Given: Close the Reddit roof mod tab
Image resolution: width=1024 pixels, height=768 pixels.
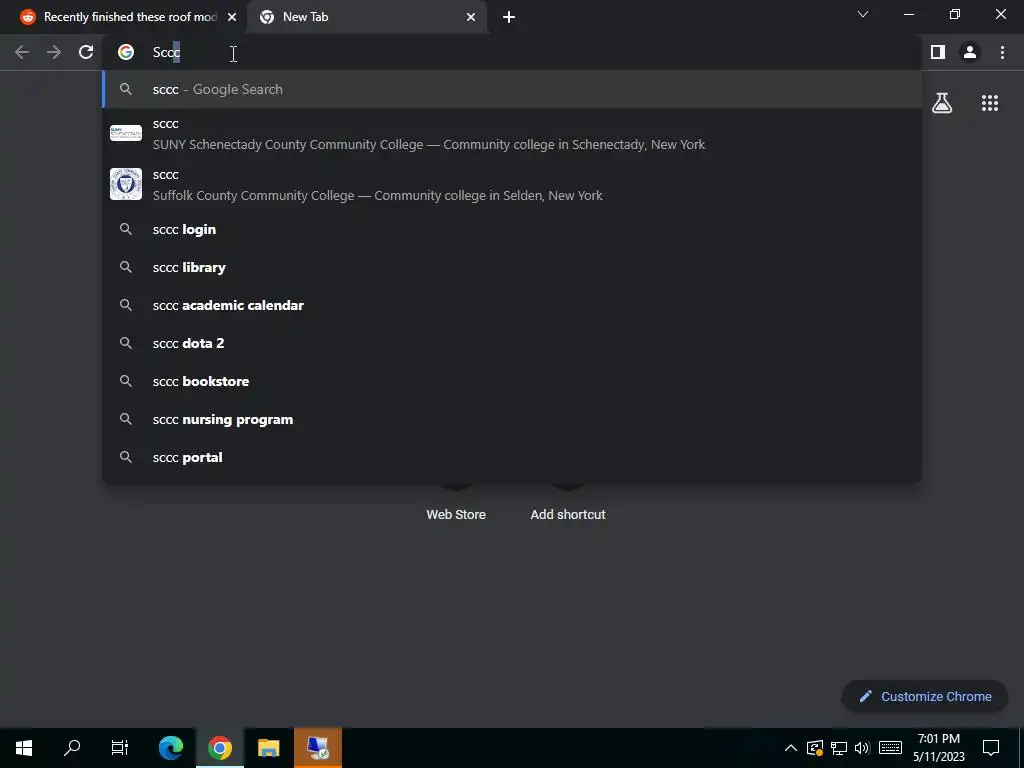Looking at the screenshot, I should 232,17.
